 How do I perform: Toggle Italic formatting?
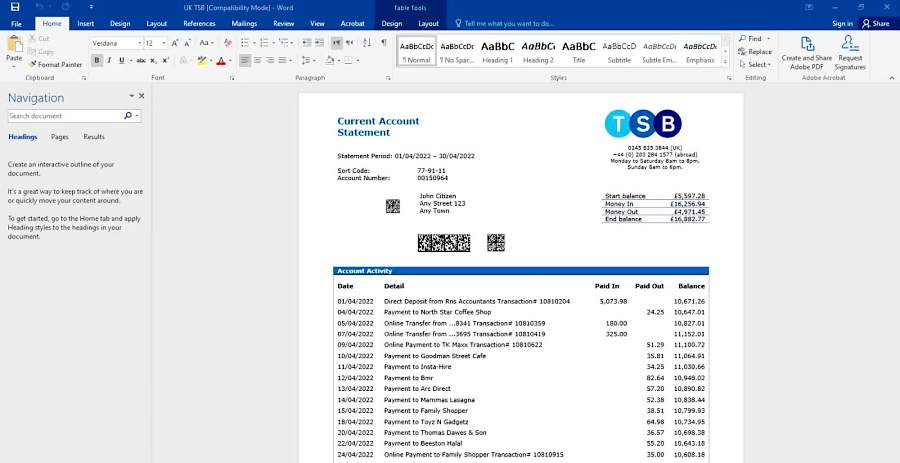[x=110, y=61]
